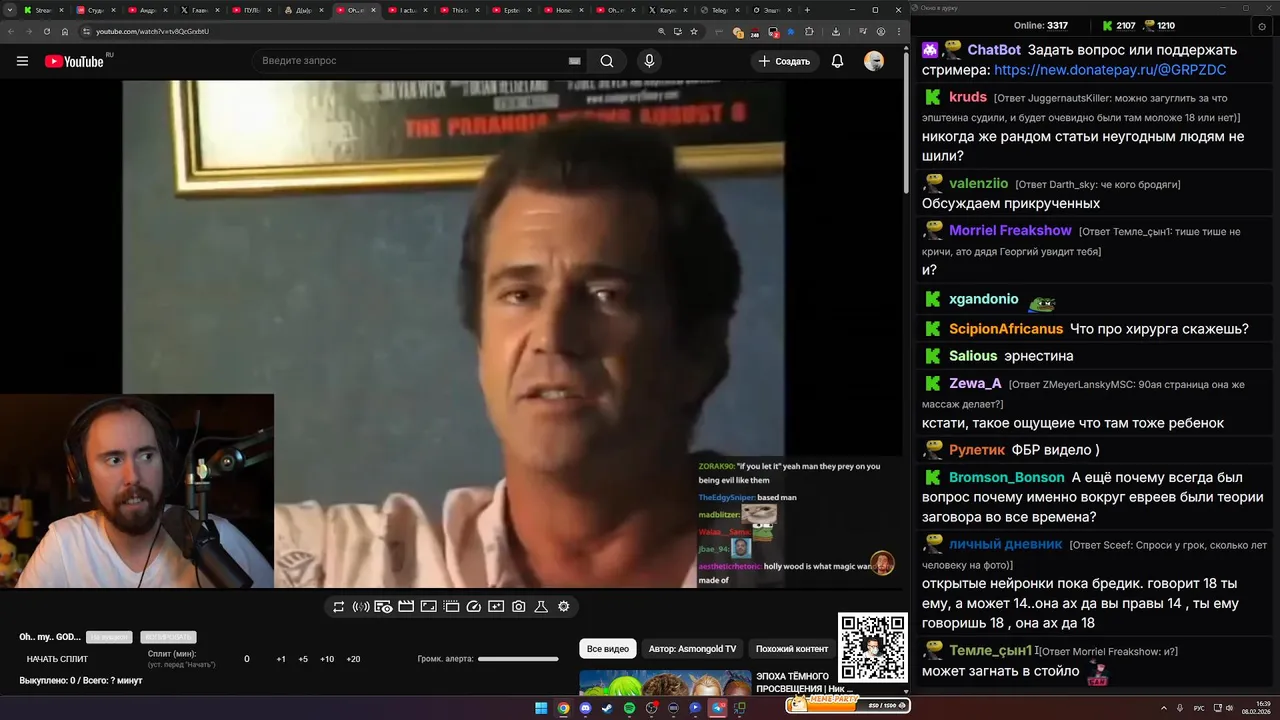Click username 'ScipionAfricanus' in chat
1280x720 pixels.
1006,329
